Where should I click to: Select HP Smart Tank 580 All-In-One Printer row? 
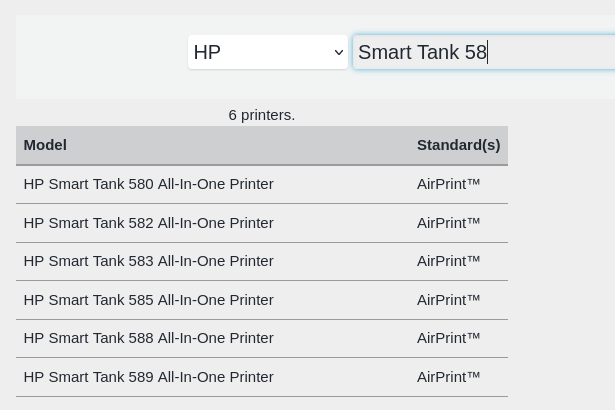coord(262,184)
